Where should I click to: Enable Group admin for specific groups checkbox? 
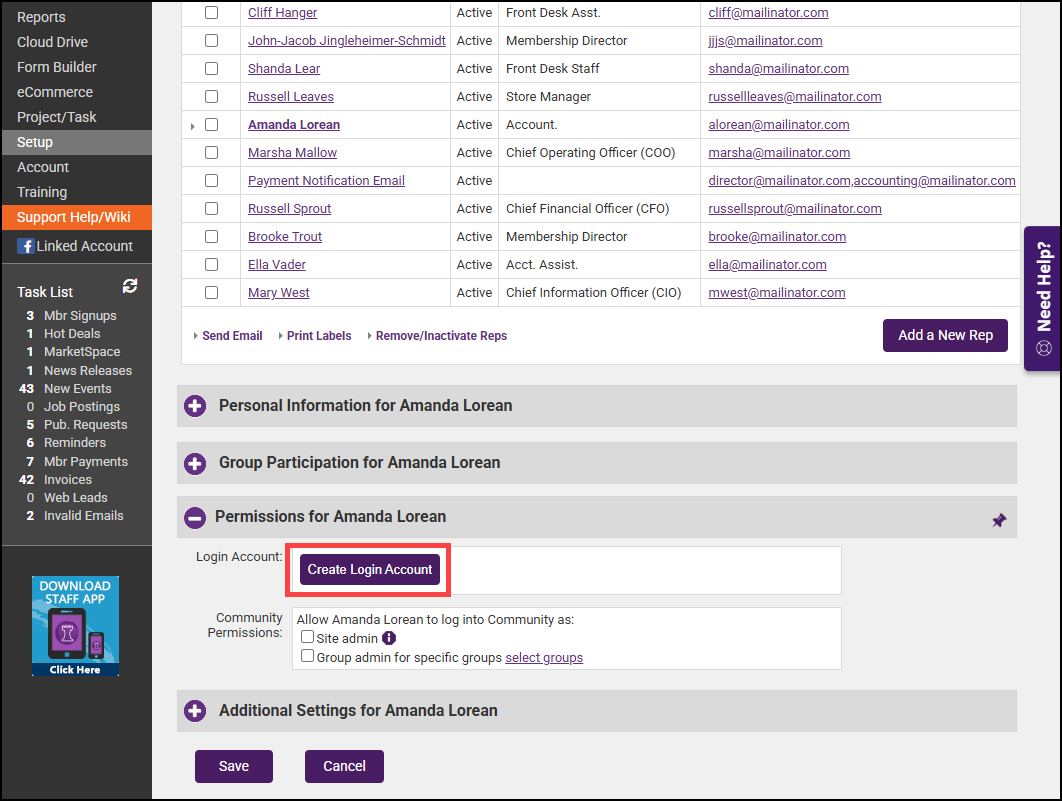point(308,658)
